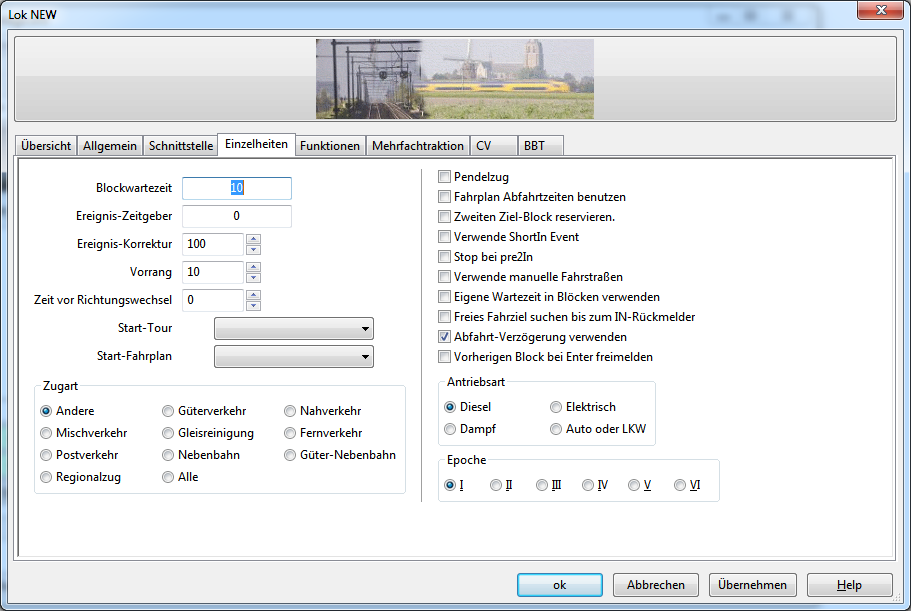The height and width of the screenshot is (611, 911).
Task: Select Epoche III radio button
Action: [542, 485]
